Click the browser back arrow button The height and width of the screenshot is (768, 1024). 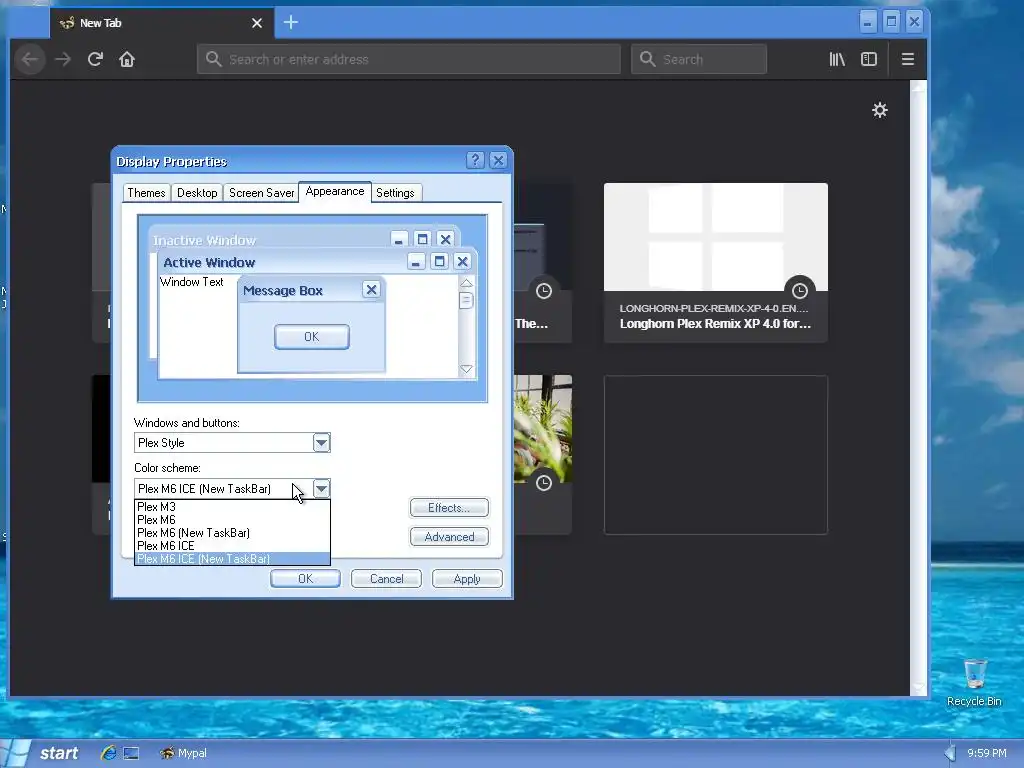(x=30, y=59)
